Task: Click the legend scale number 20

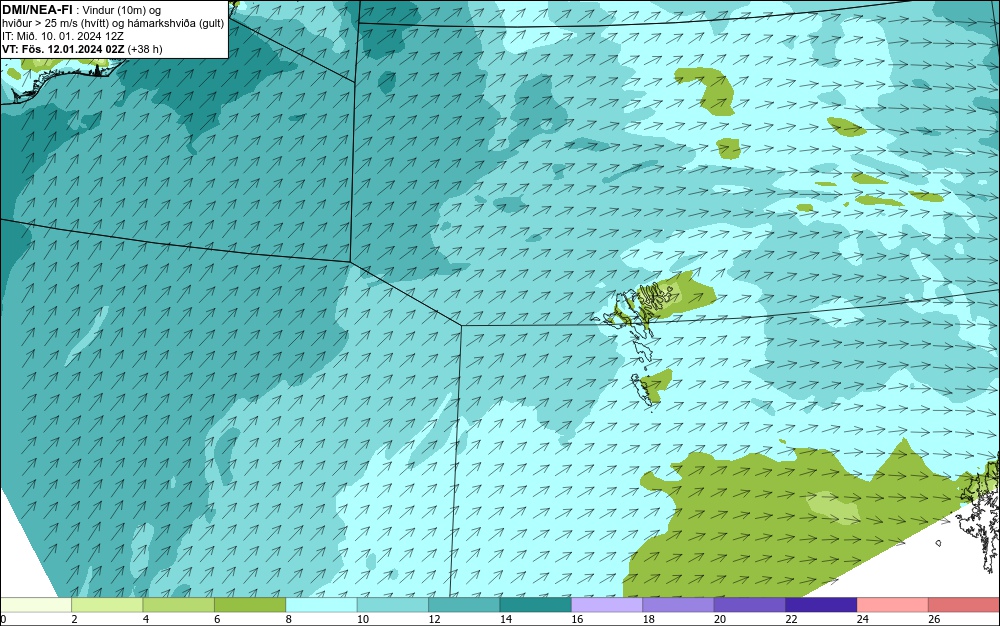Action: (720, 619)
